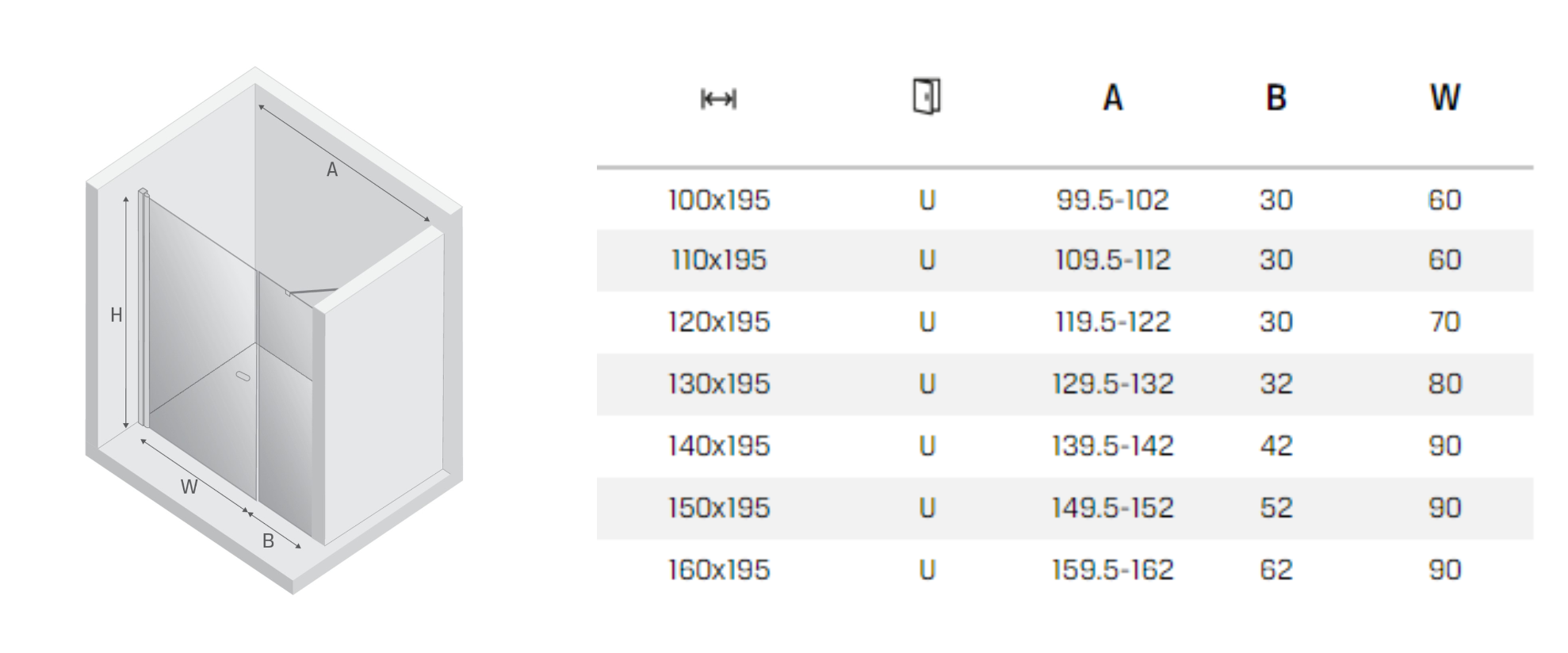This screenshot has height=653, width=1568.
Task: Click the width dimension arrow icon header
Action: click(718, 99)
